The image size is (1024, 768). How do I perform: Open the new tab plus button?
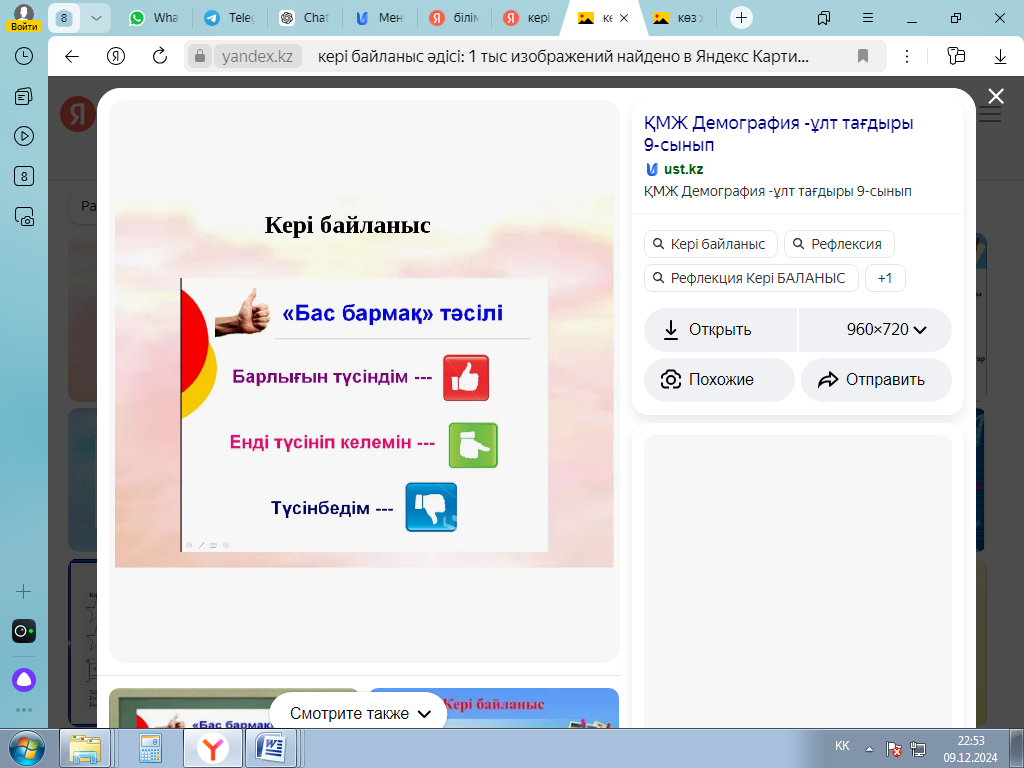click(741, 18)
